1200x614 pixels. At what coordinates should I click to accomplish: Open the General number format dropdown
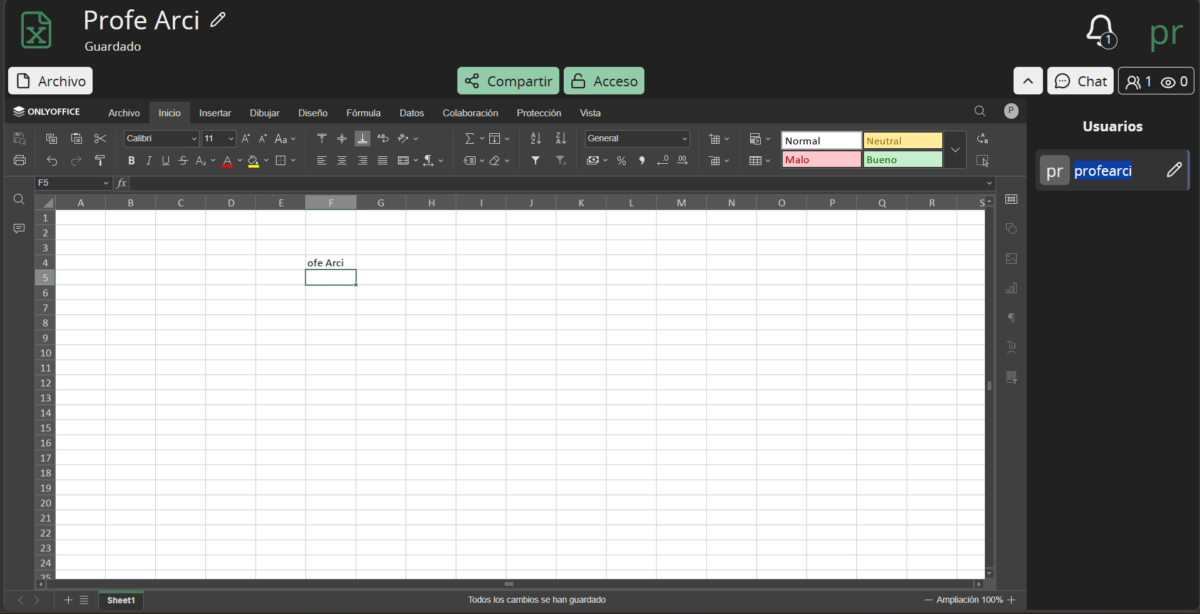click(637, 139)
